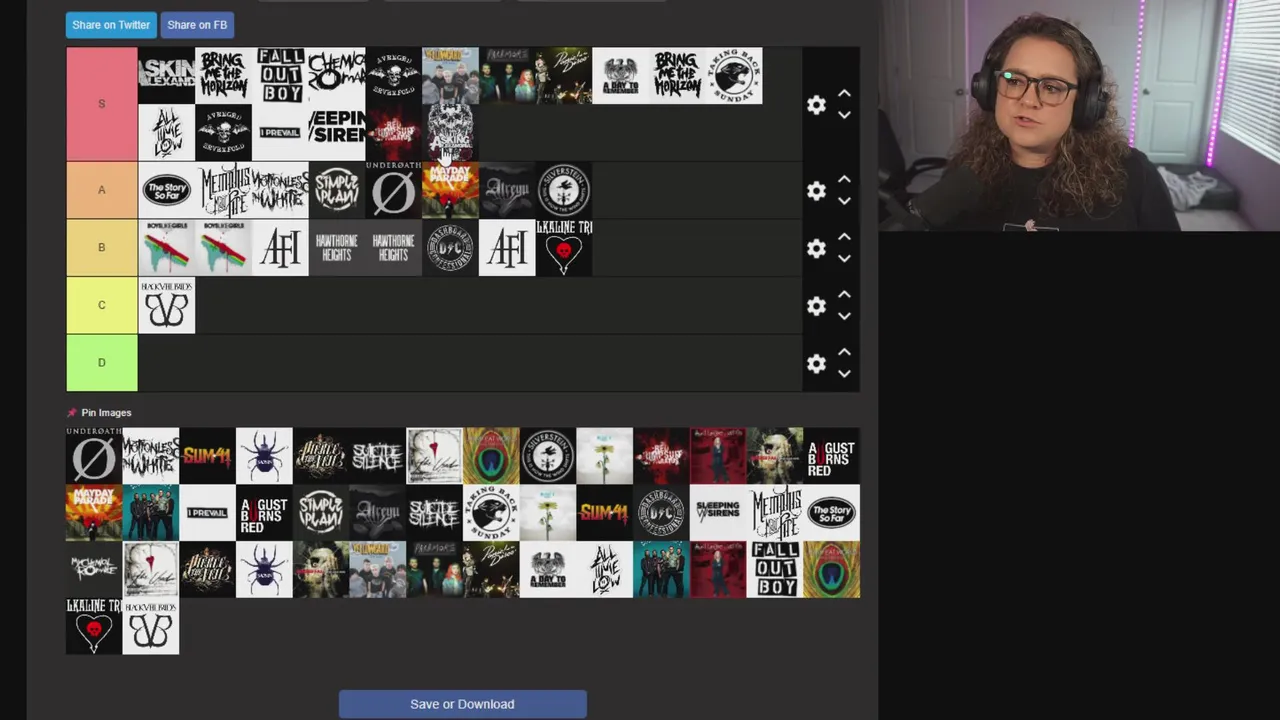Pick Alkaline Trio heart logo in B tier
The width and height of the screenshot is (1280, 720).
(x=564, y=247)
